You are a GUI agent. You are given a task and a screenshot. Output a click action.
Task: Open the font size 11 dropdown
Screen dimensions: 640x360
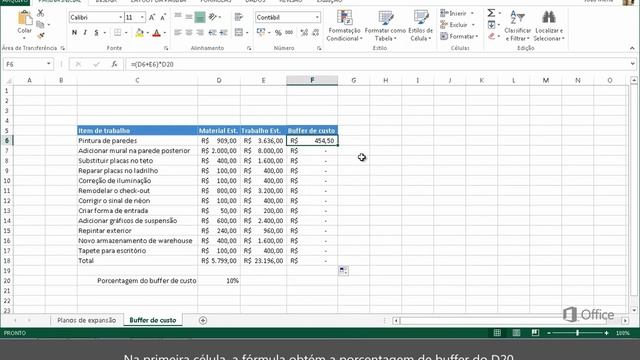click(x=142, y=18)
